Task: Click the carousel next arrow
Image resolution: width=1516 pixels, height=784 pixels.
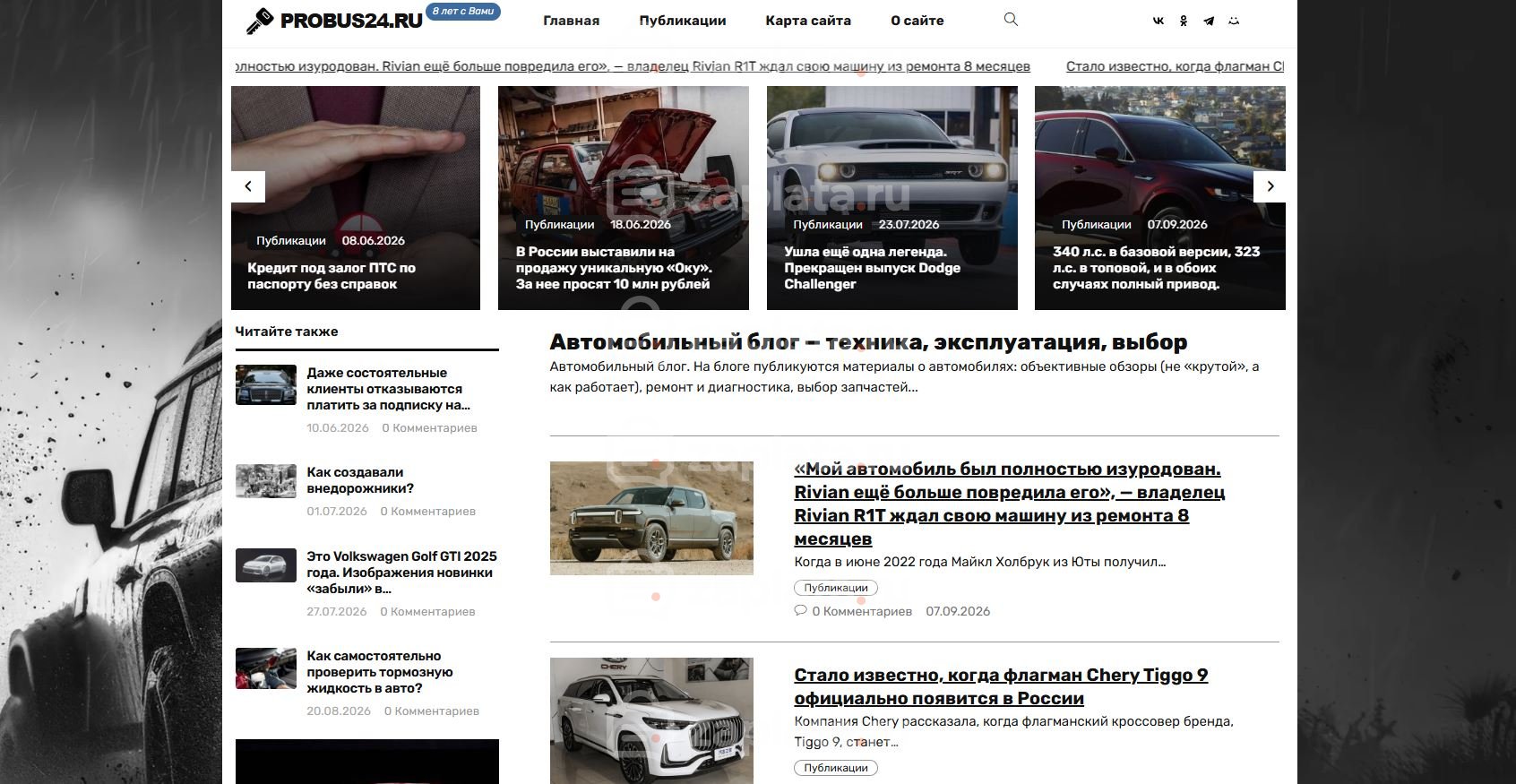Action: pos(1270,186)
